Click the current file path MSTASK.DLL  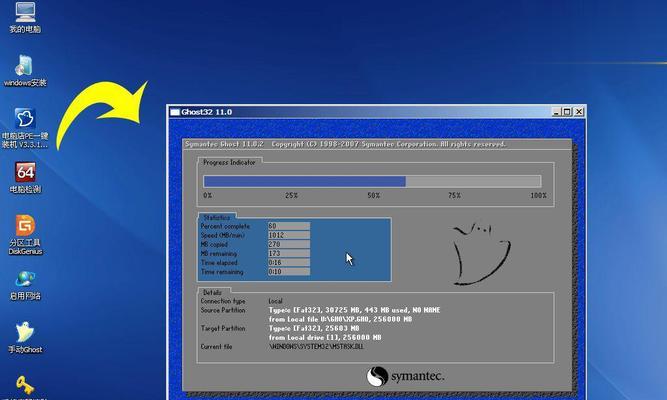click(x=316, y=347)
